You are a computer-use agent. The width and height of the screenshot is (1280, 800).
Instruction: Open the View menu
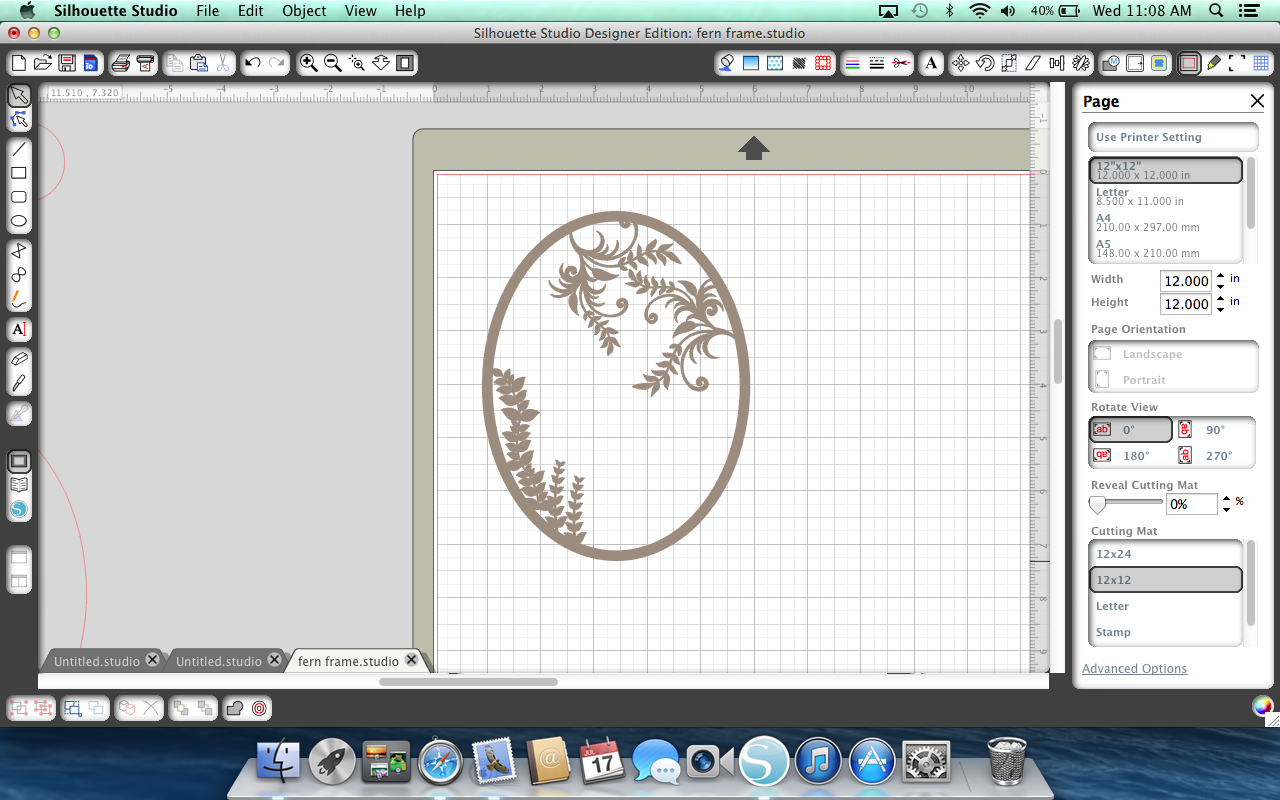point(360,11)
